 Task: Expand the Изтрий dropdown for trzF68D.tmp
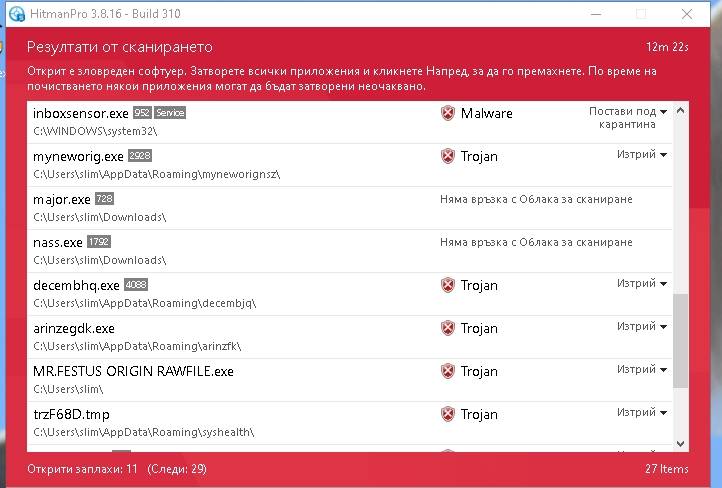tap(642, 412)
